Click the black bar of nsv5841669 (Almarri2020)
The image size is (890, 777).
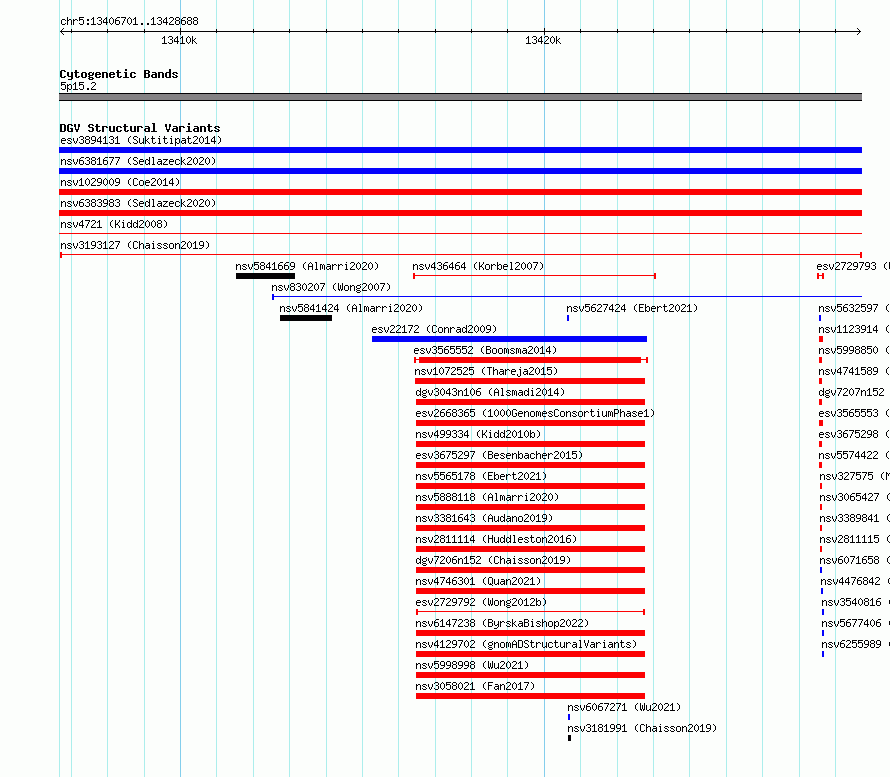click(x=265, y=276)
